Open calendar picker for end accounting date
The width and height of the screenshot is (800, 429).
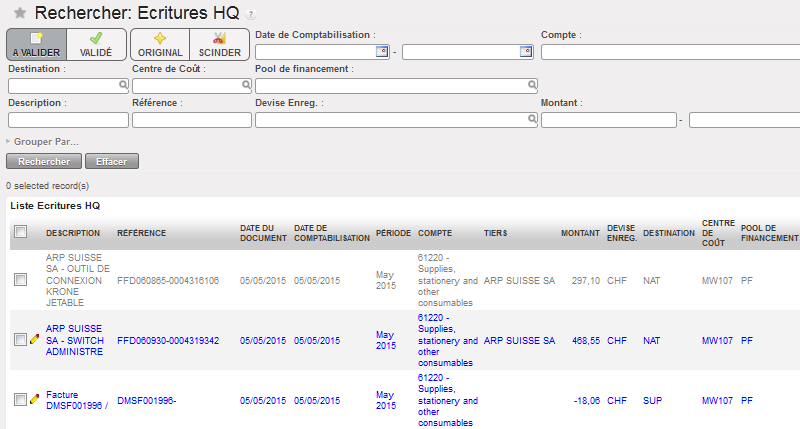click(526, 51)
